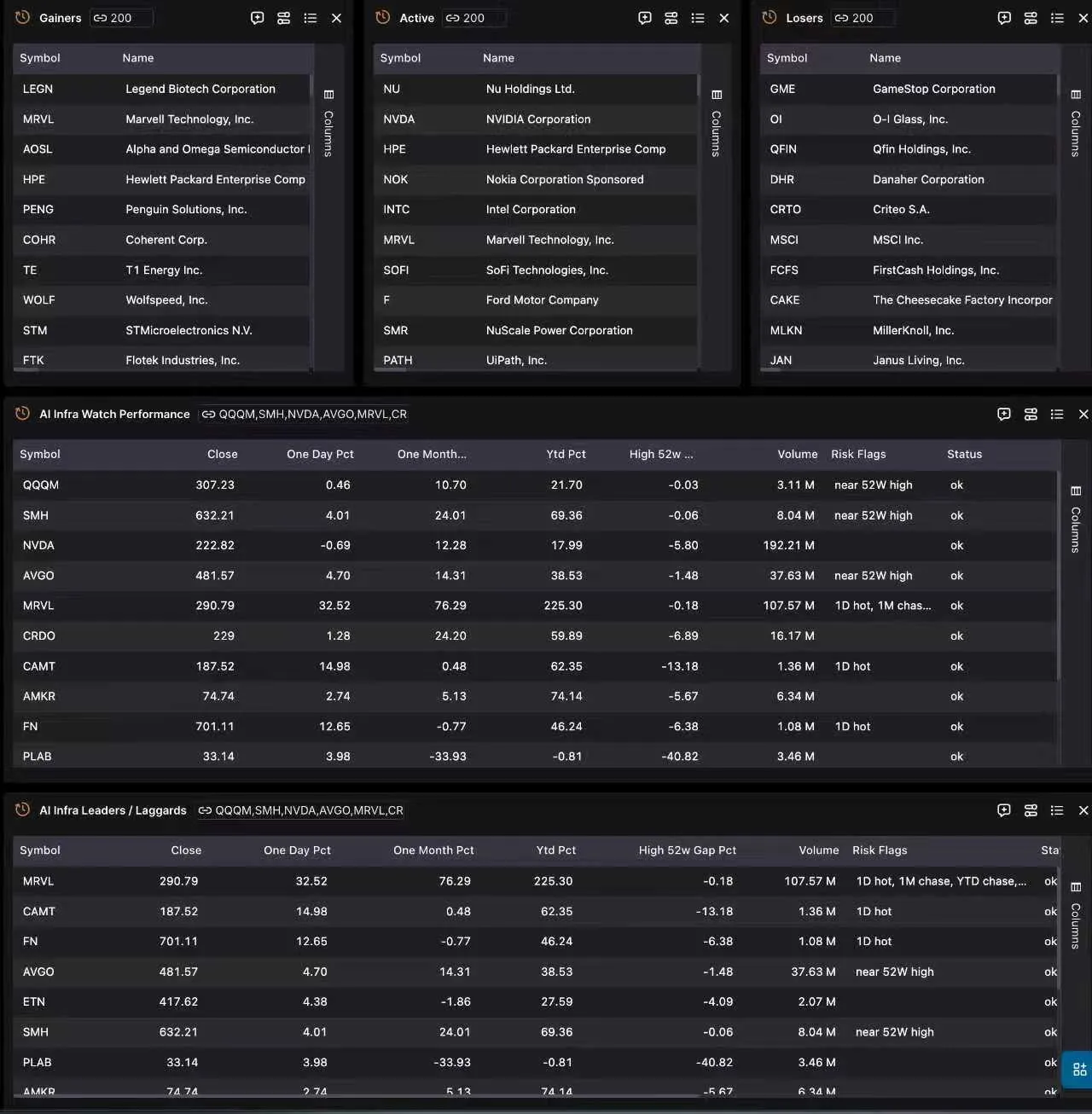
Task: Click the list icon in Gainers widget header
Action: coord(311,18)
